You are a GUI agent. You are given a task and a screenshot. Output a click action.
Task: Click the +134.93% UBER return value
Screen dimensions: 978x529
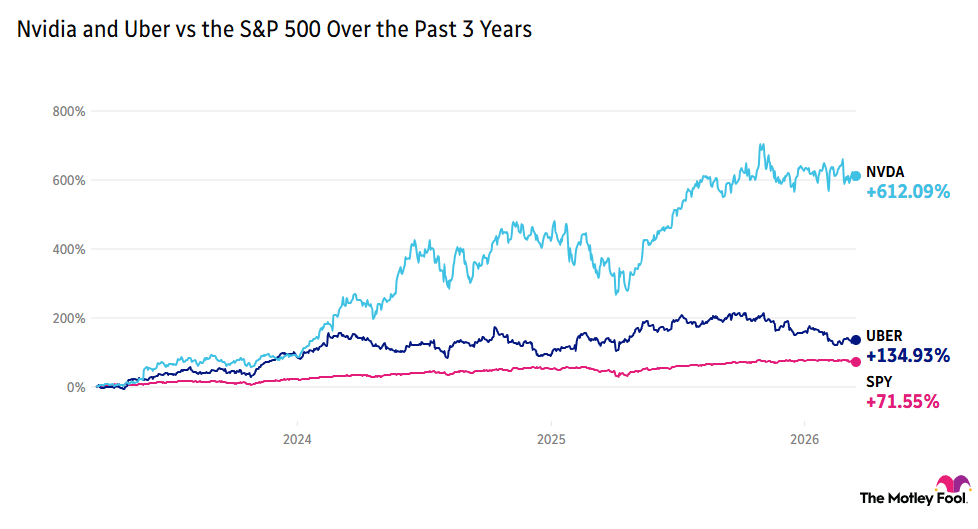[x=907, y=356]
